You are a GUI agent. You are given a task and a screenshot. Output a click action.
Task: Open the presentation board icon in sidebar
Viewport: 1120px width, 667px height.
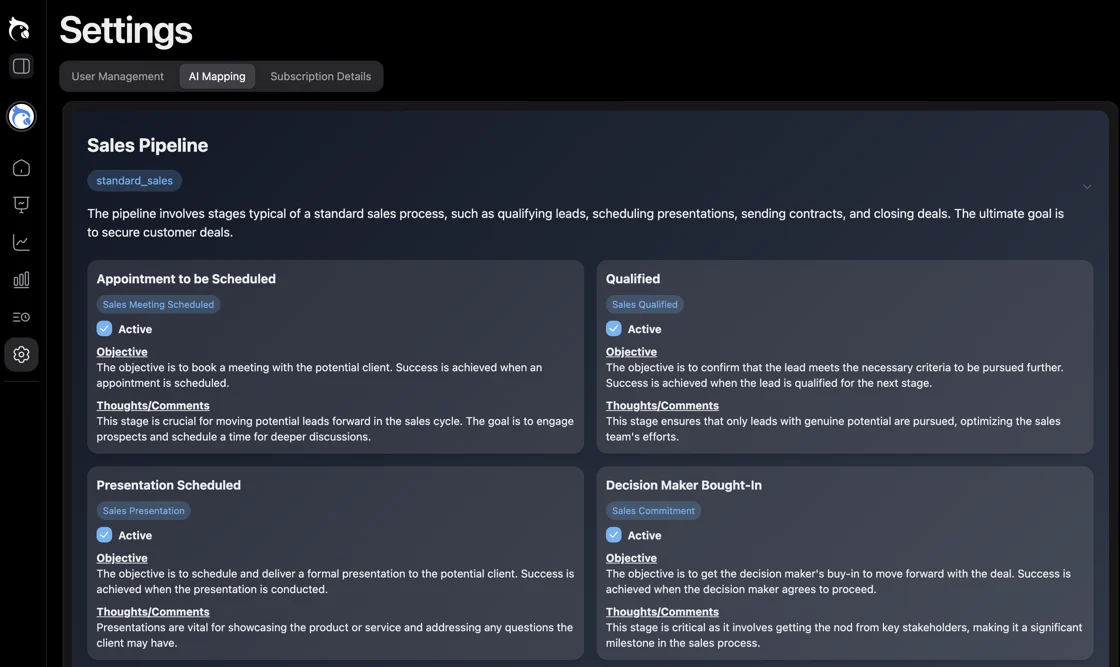(x=21, y=205)
